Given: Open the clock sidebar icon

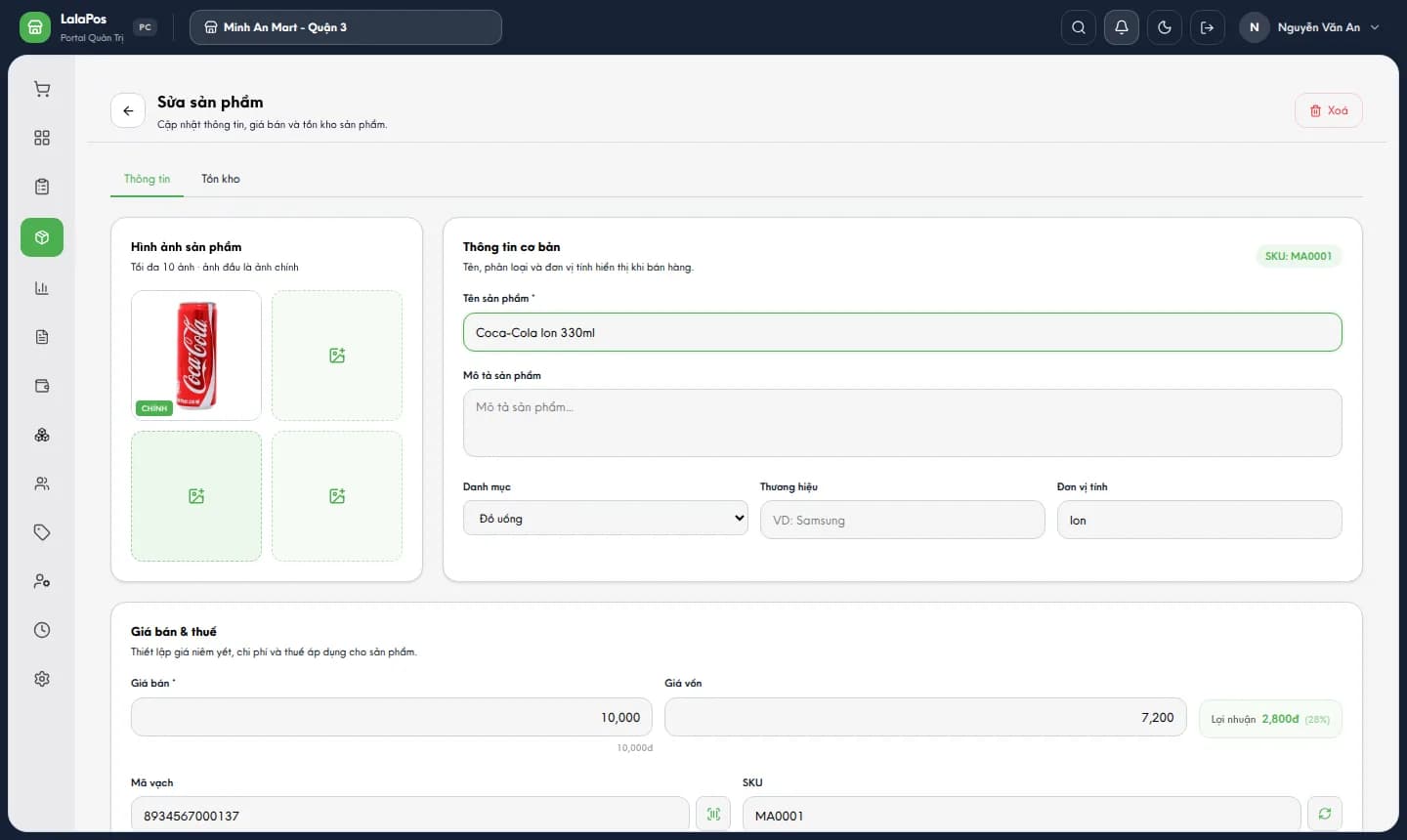Looking at the screenshot, I should point(42,630).
